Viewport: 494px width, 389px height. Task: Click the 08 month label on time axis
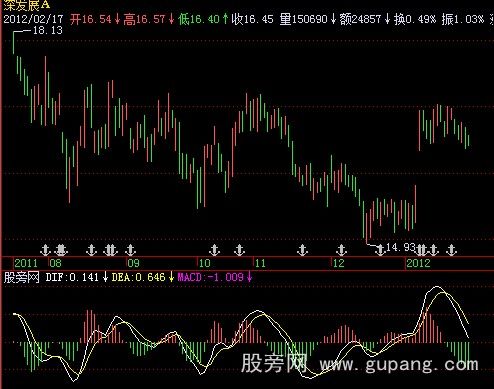(56, 263)
